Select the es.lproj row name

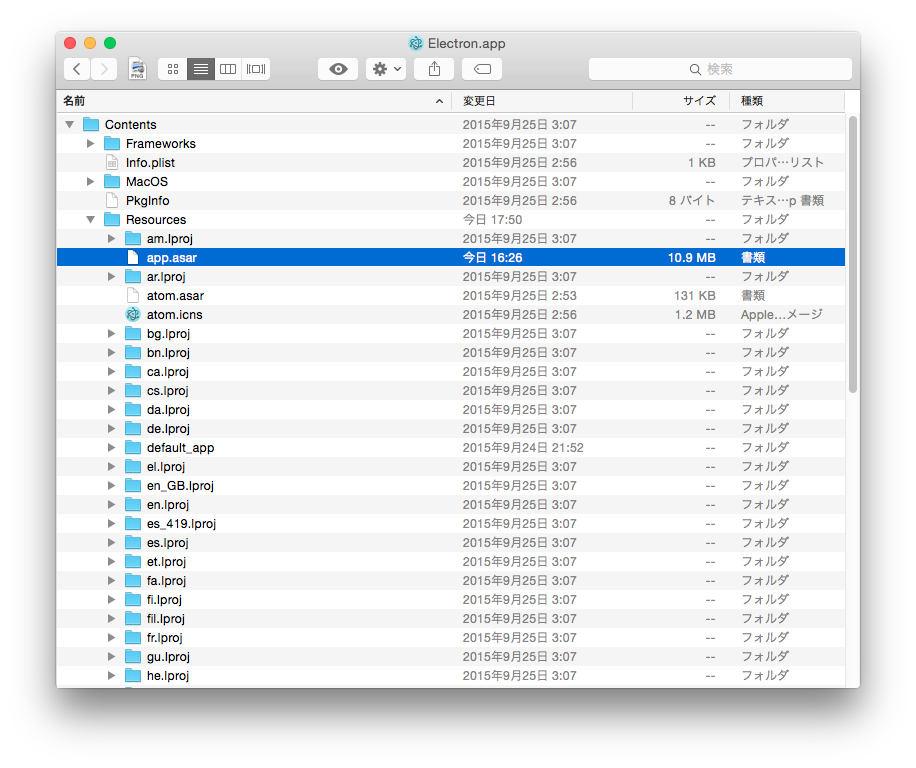coord(168,543)
